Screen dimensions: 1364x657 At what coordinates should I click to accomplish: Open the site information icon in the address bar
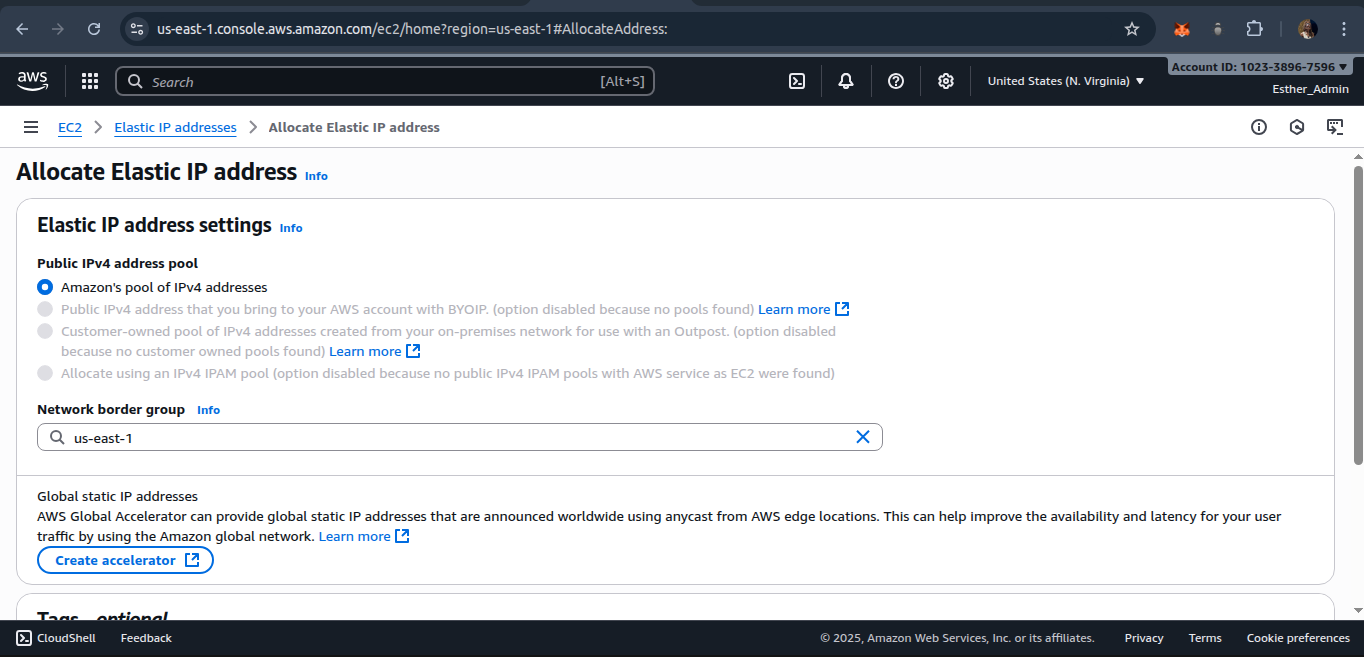(x=138, y=29)
